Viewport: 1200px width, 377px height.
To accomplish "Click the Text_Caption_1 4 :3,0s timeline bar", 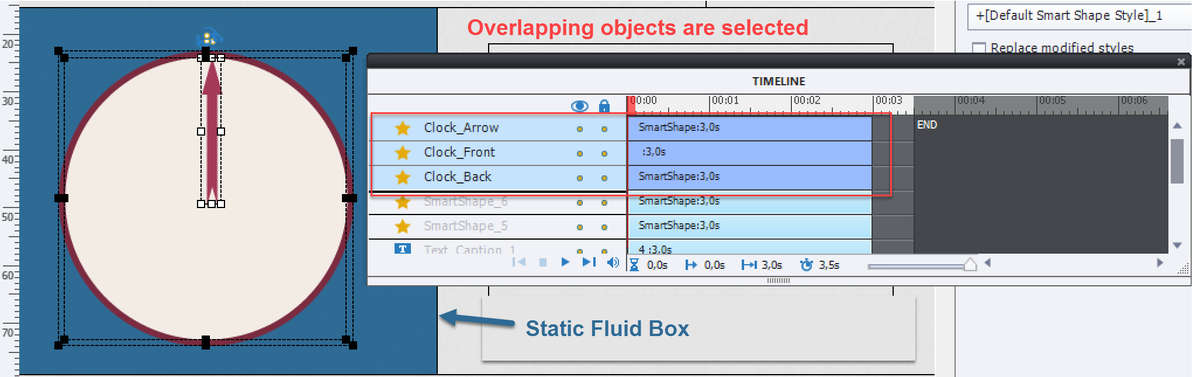I will pyautogui.click(x=750, y=248).
